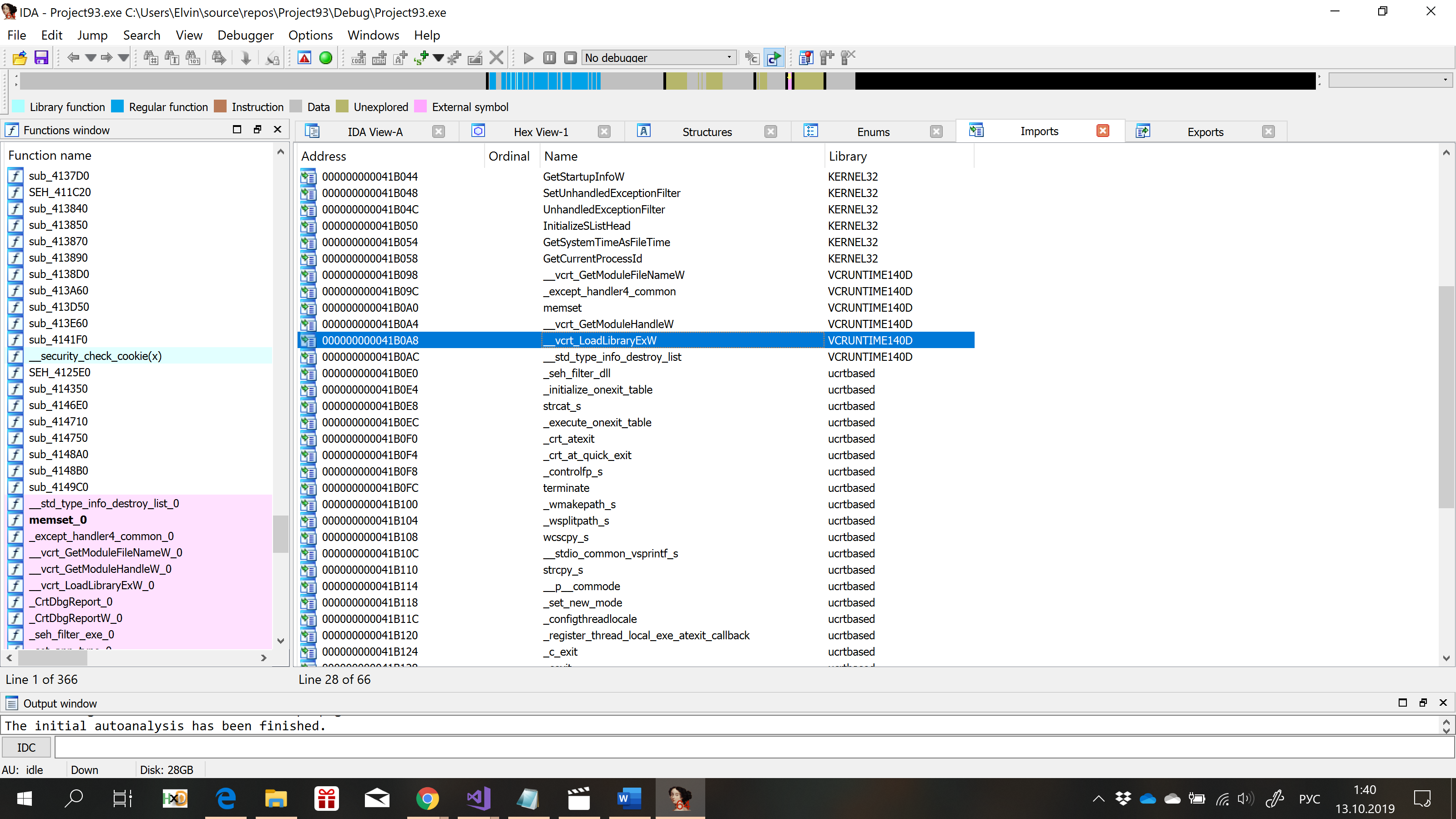Viewport: 1456px width, 819px height.
Task: Close the Imports tab with red X
Action: point(1102,131)
